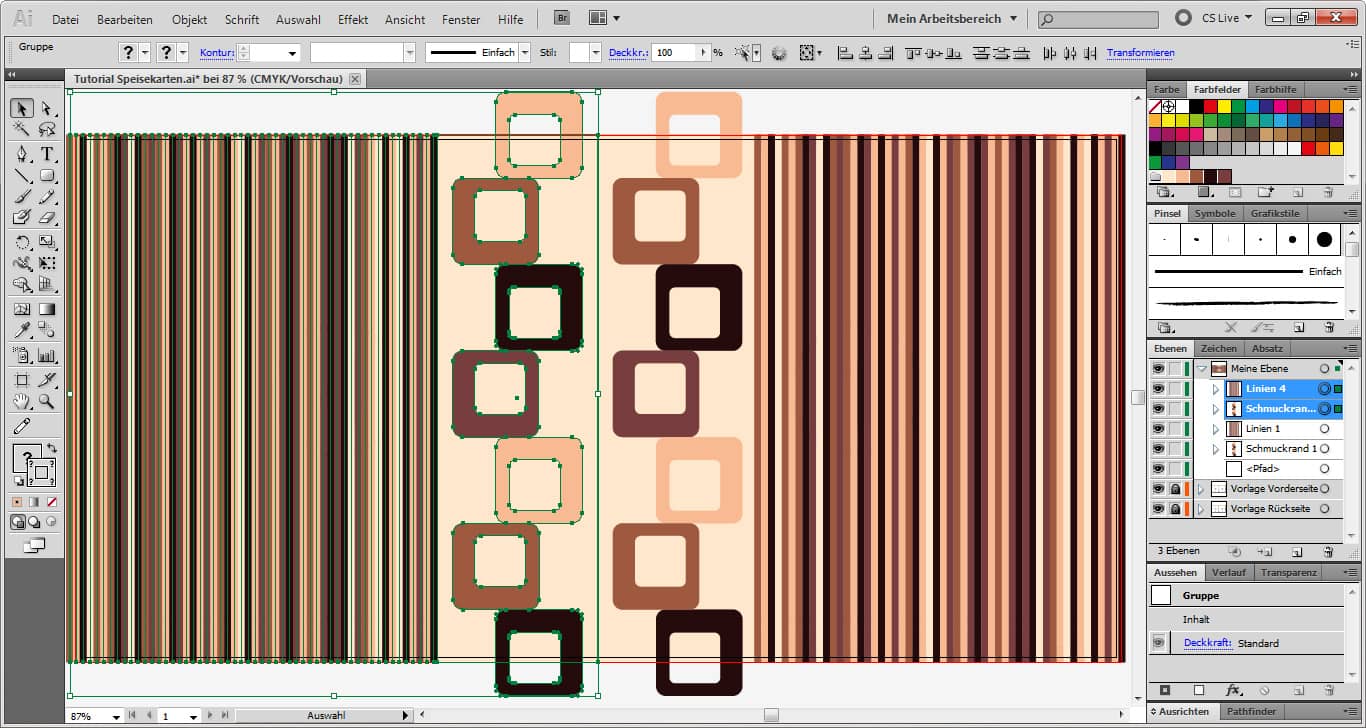Click the Deckkraft link in Aussehen panel
The width and height of the screenshot is (1366, 728).
click(1207, 643)
